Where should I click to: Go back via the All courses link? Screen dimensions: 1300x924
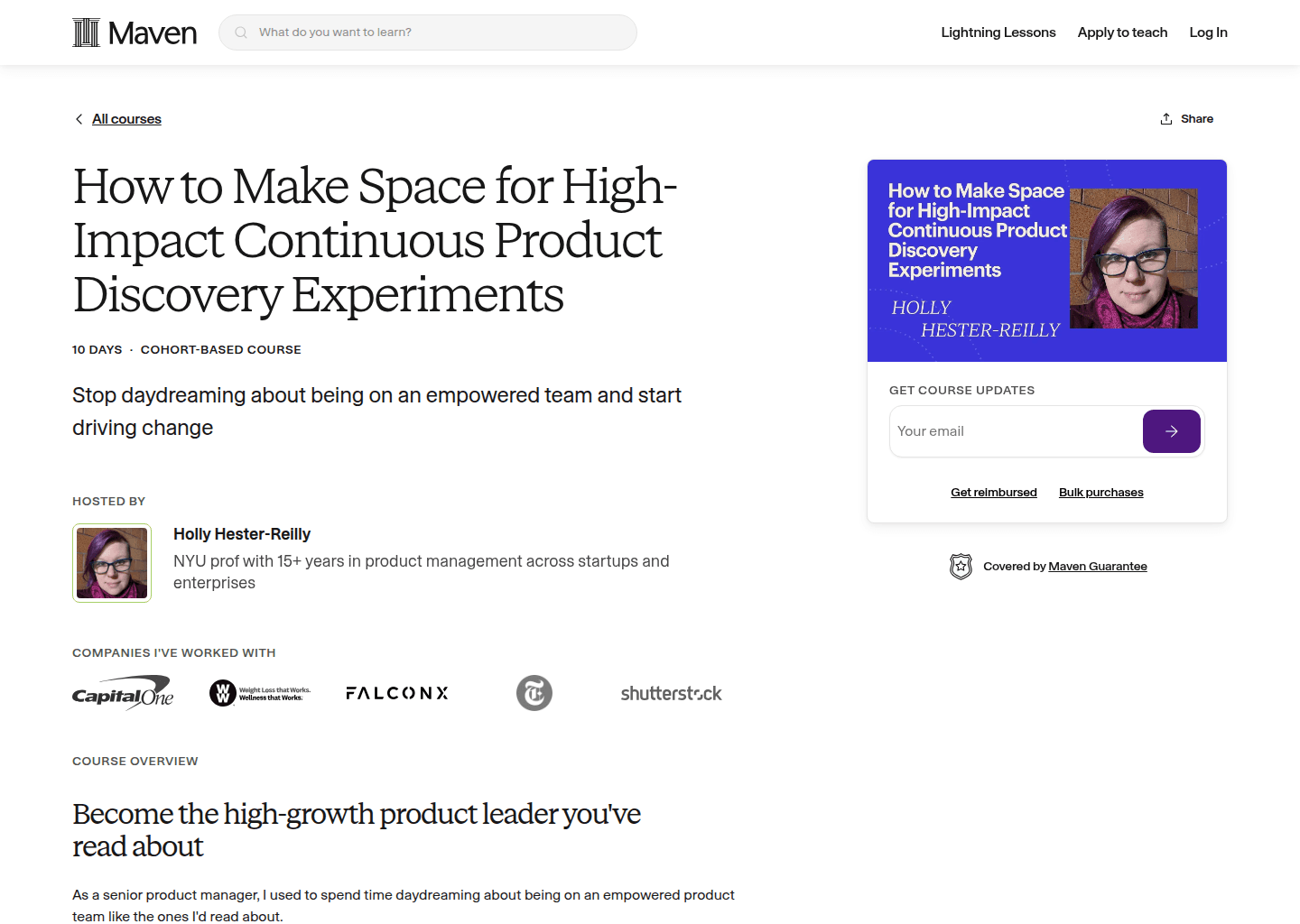[126, 118]
